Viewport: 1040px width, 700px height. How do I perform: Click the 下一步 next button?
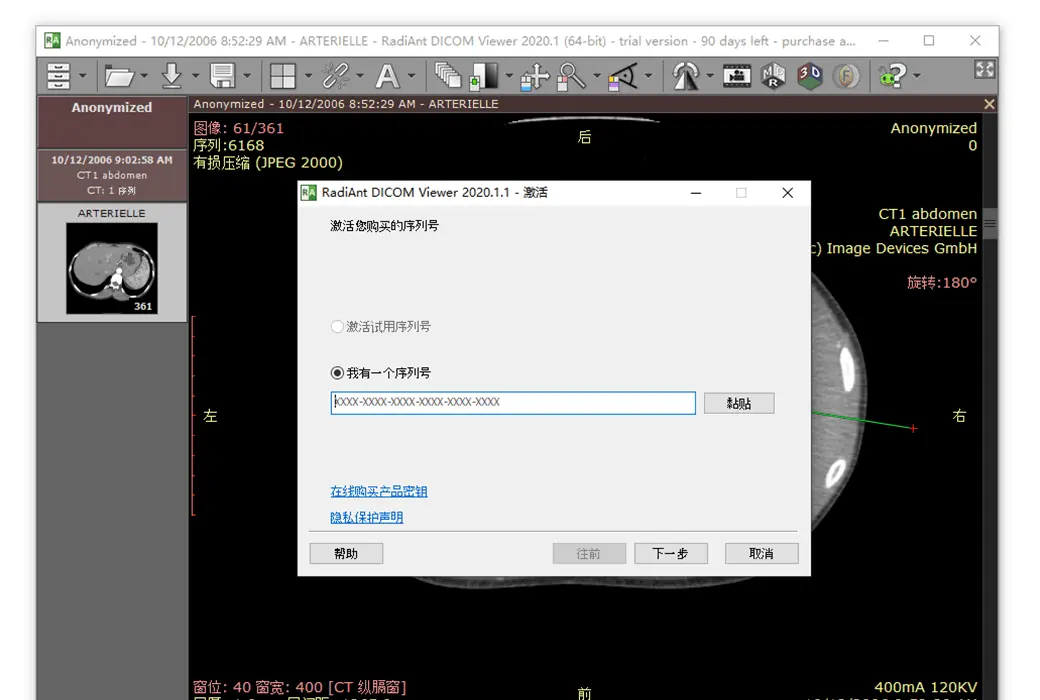click(671, 553)
